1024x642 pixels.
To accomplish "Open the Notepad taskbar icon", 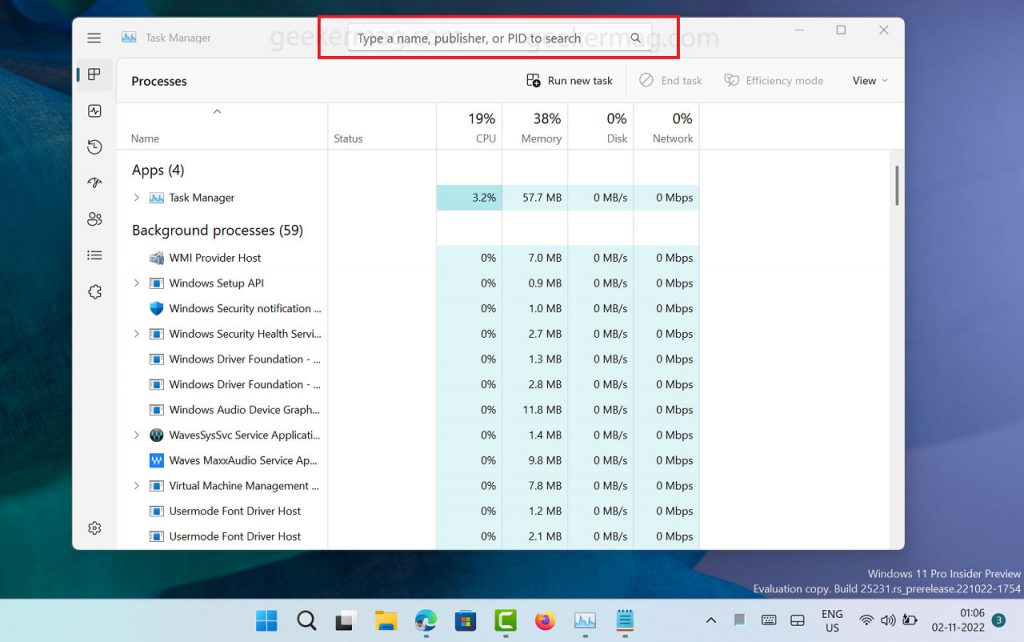I will pos(625,620).
